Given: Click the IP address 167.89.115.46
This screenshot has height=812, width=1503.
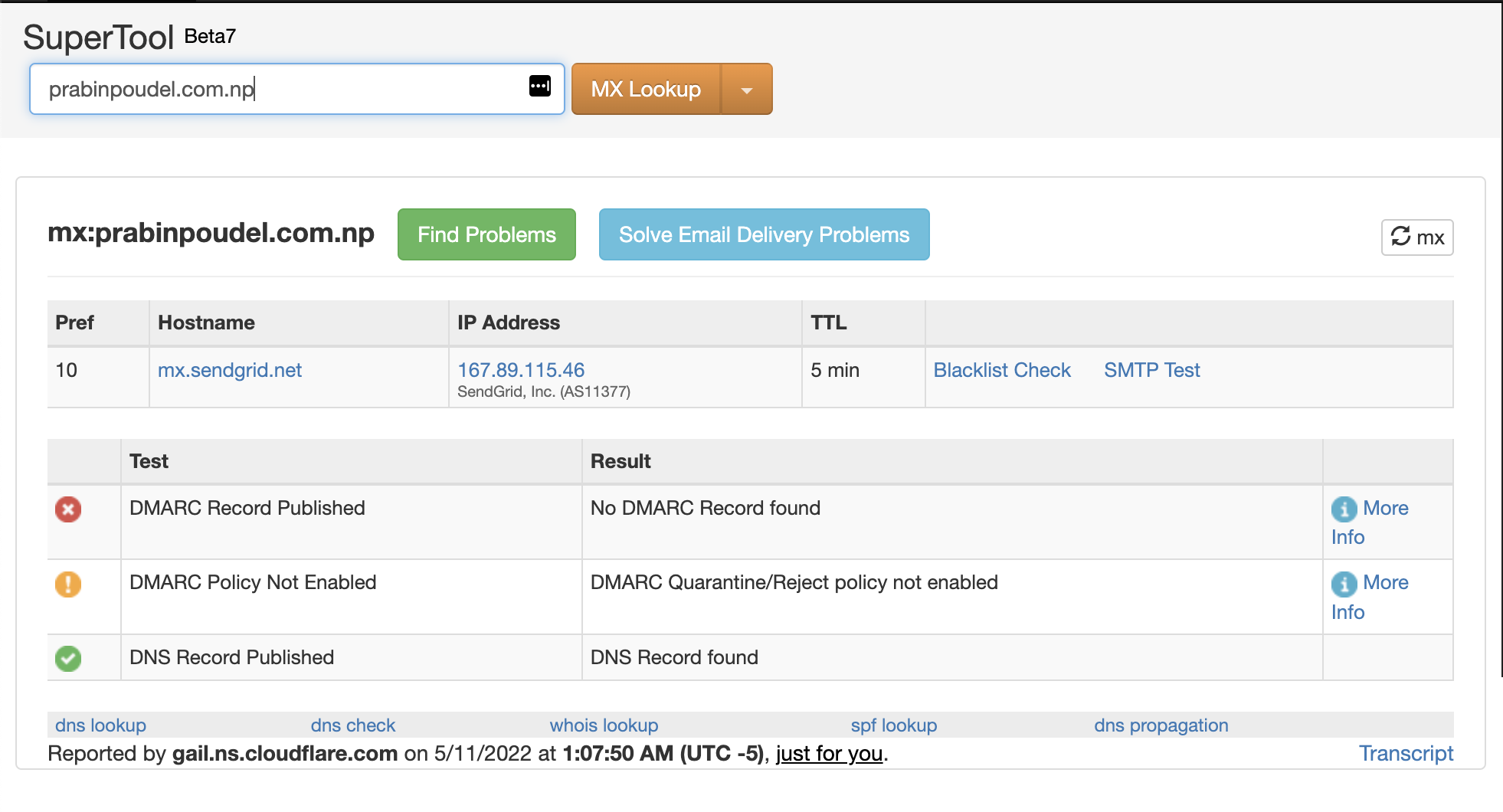Looking at the screenshot, I should tap(521, 370).
